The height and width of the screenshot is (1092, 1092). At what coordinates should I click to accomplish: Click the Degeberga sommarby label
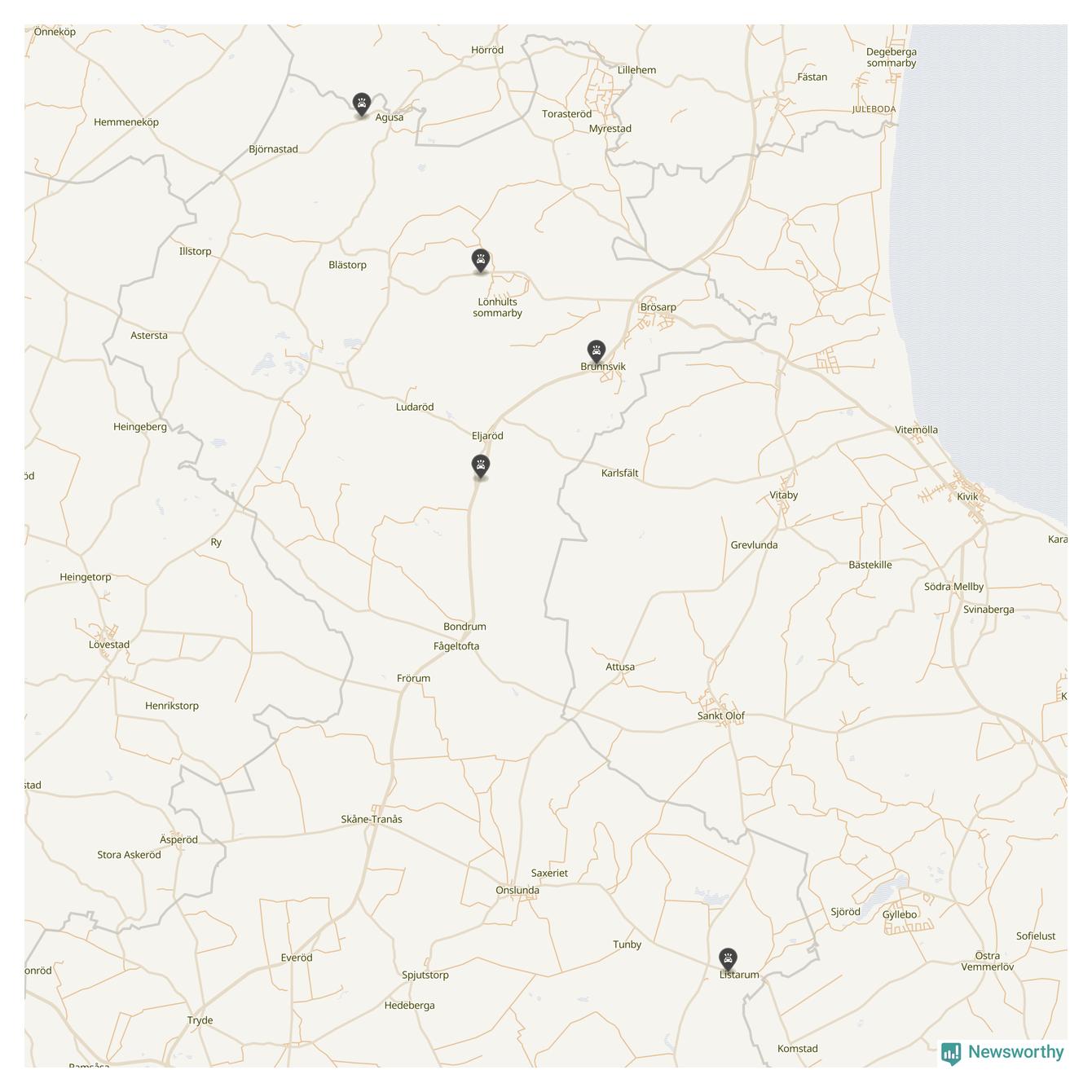pyautogui.click(x=892, y=57)
